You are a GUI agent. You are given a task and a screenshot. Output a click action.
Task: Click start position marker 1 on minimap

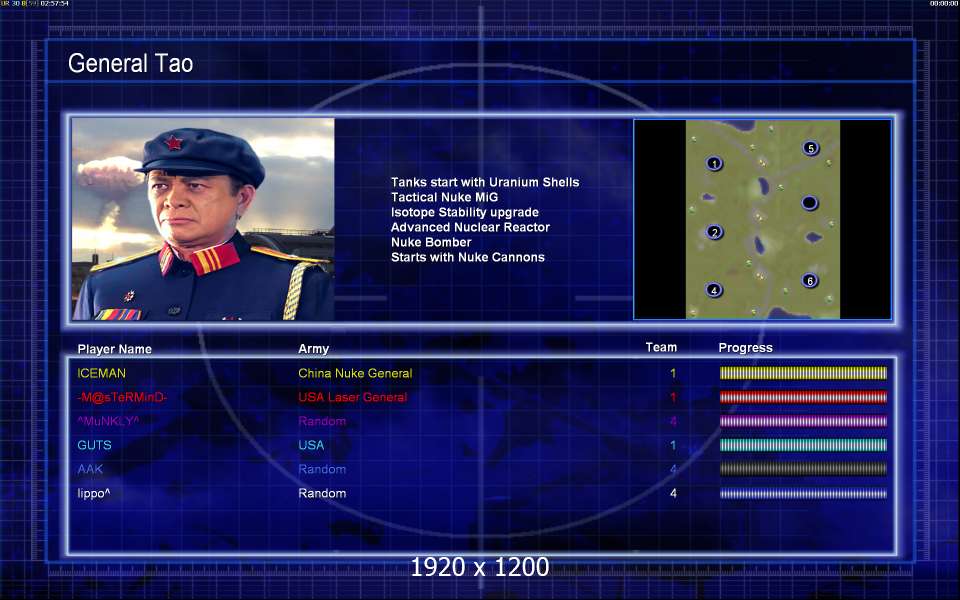pyautogui.click(x=714, y=163)
